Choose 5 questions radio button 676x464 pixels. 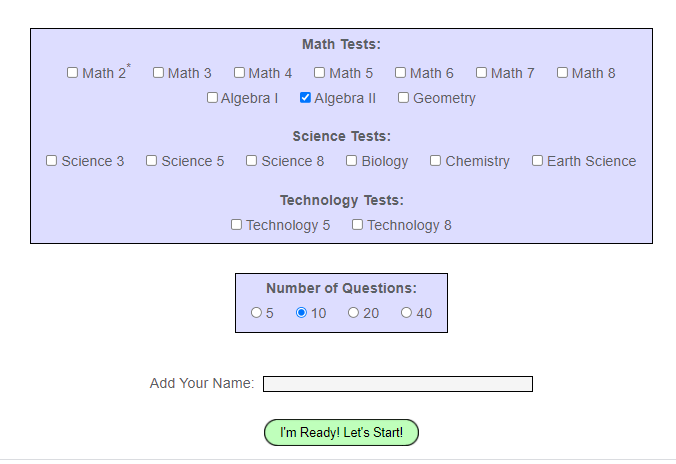[x=256, y=312]
